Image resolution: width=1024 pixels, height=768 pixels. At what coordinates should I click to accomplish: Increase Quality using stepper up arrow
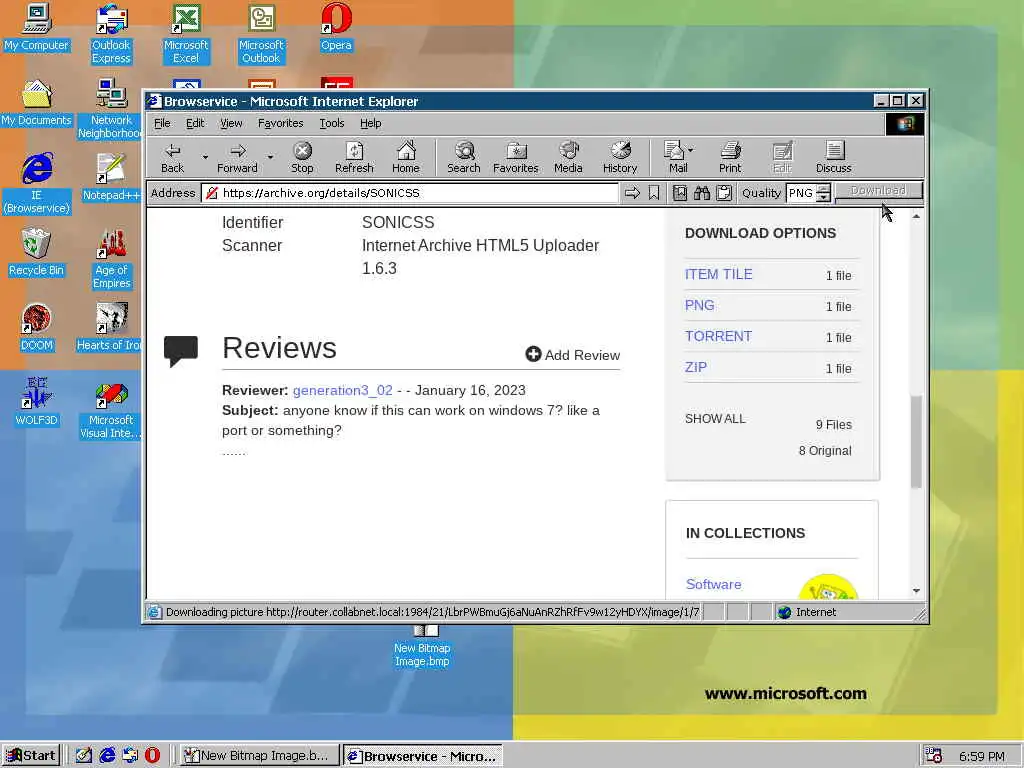(x=824, y=189)
